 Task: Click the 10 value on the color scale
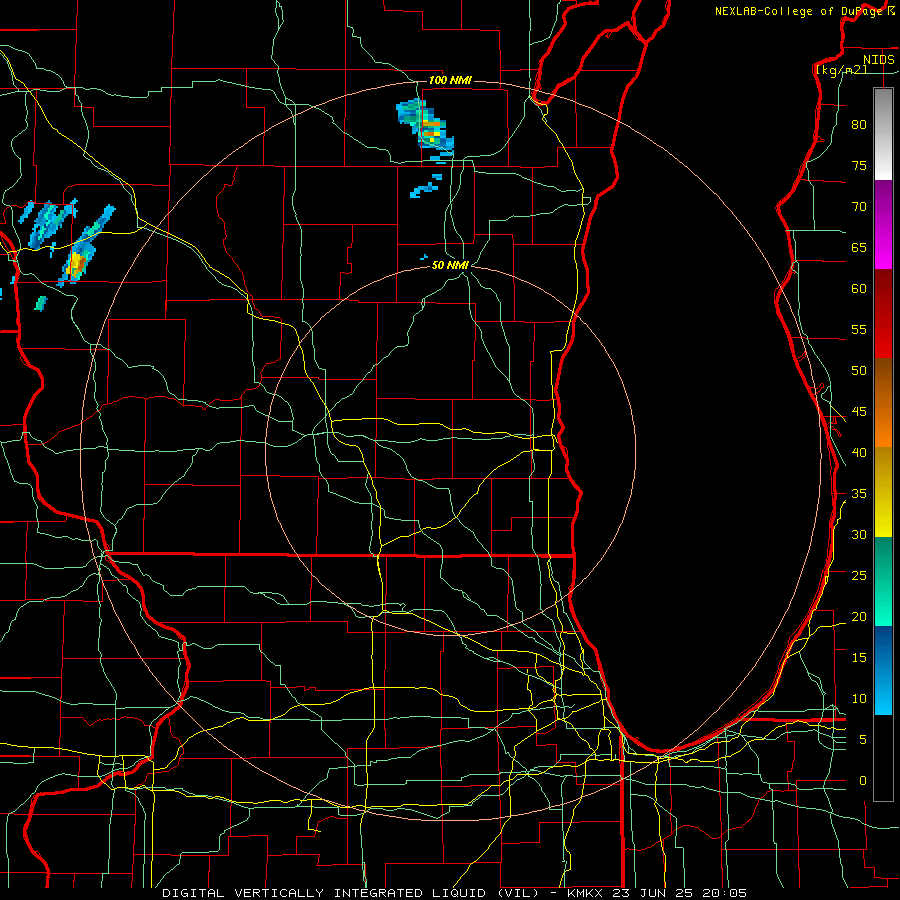click(x=859, y=699)
